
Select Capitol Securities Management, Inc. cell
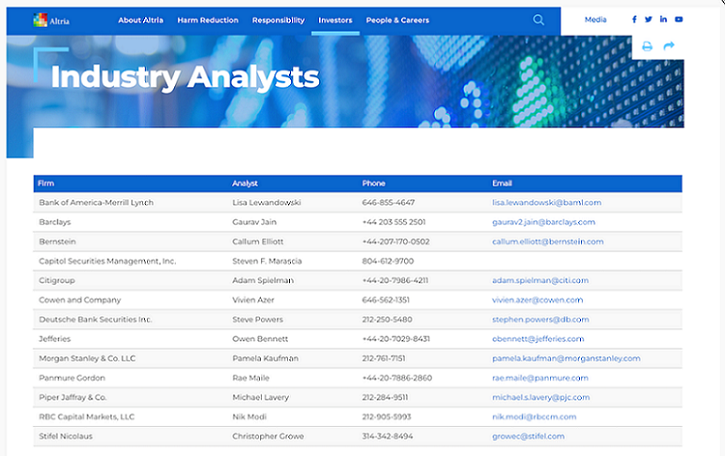(107, 261)
